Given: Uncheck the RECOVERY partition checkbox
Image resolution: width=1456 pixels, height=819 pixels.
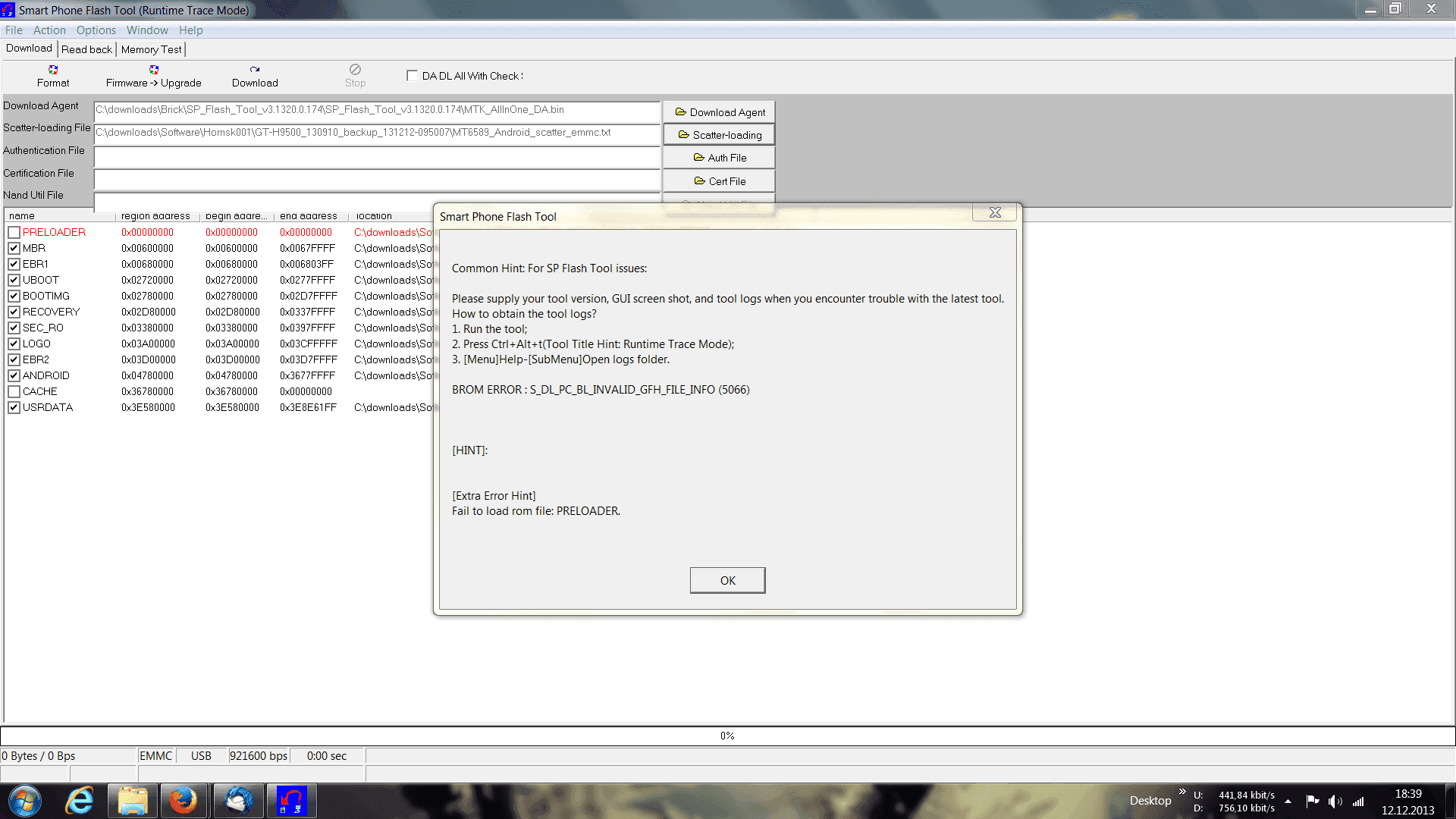Looking at the screenshot, I should [x=14, y=312].
